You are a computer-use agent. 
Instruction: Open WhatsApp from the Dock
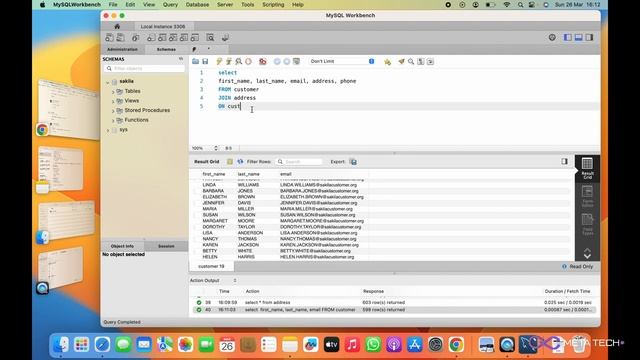(x=373, y=345)
